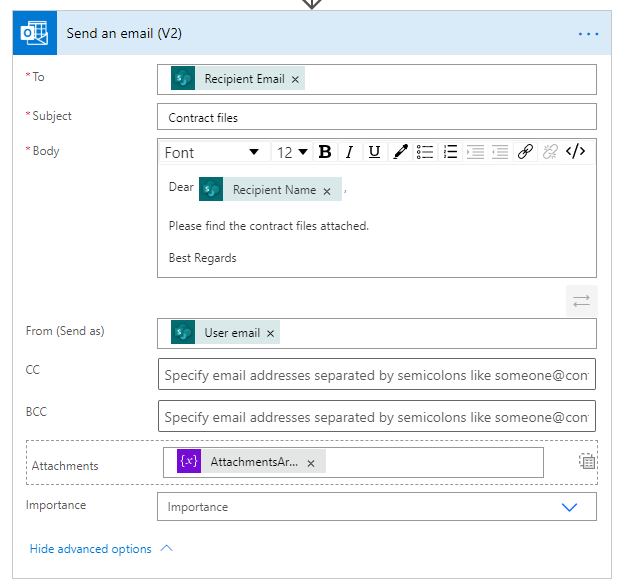
Task: Switch to HTML code view
Action: click(x=575, y=152)
